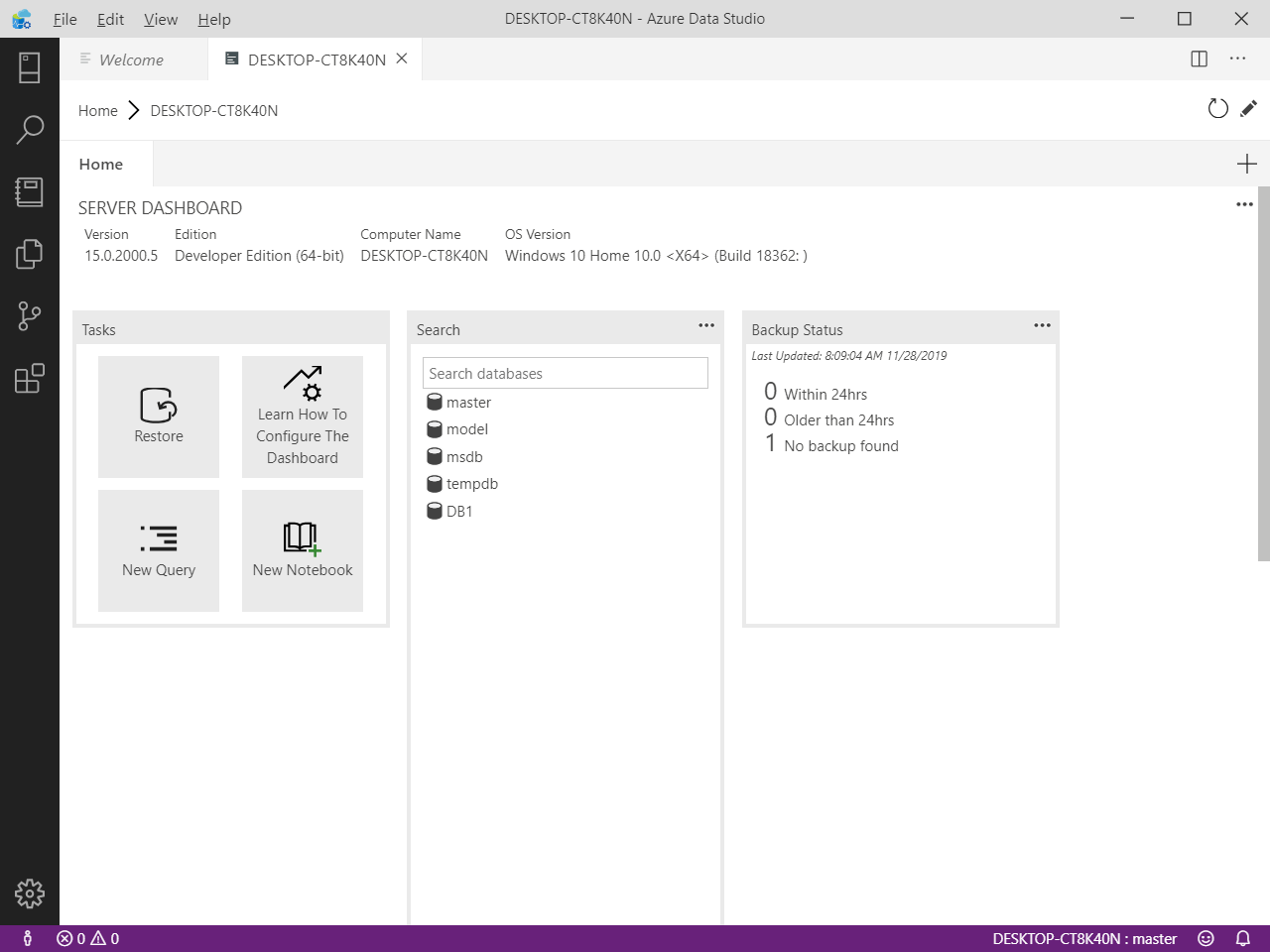Click the version value 15.0.2000.5
Viewport: 1270px width, 952px height.
[121, 256]
